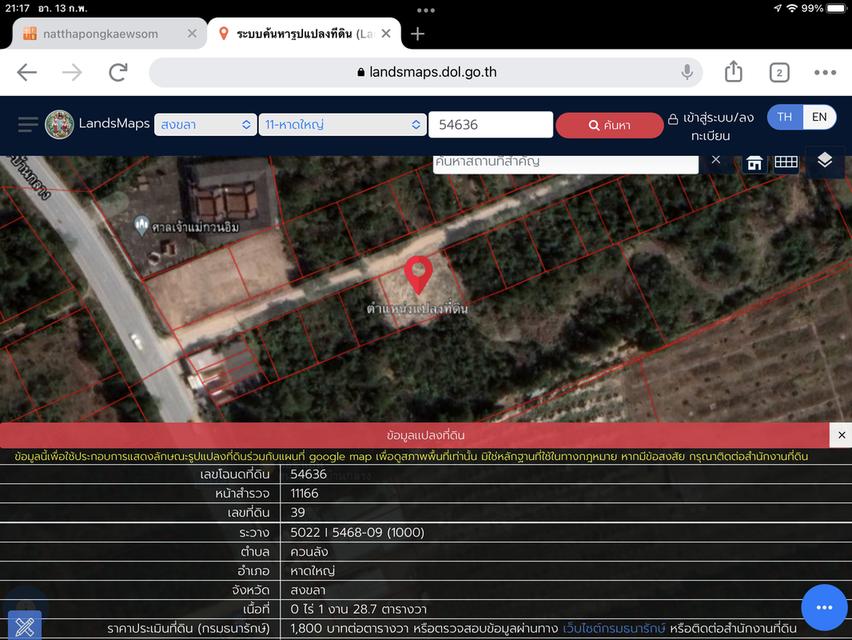Click the red ค้นหา search button
The width and height of the screenshot is (852, 640).
click(x=609, y=125)
